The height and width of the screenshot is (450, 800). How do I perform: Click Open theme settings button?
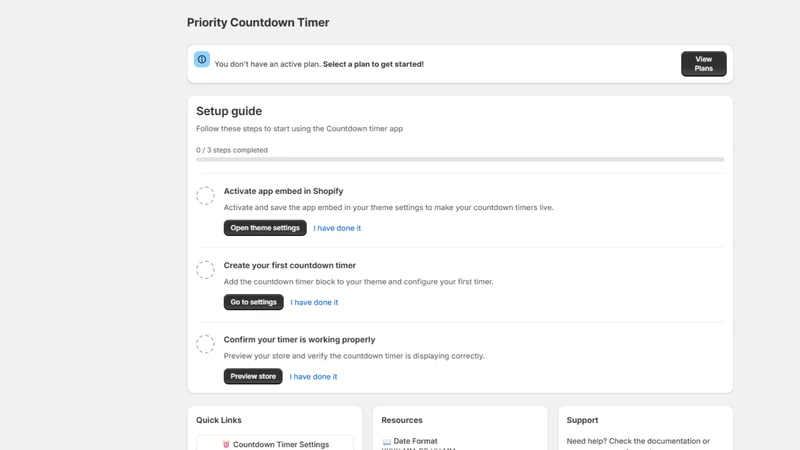265,228
